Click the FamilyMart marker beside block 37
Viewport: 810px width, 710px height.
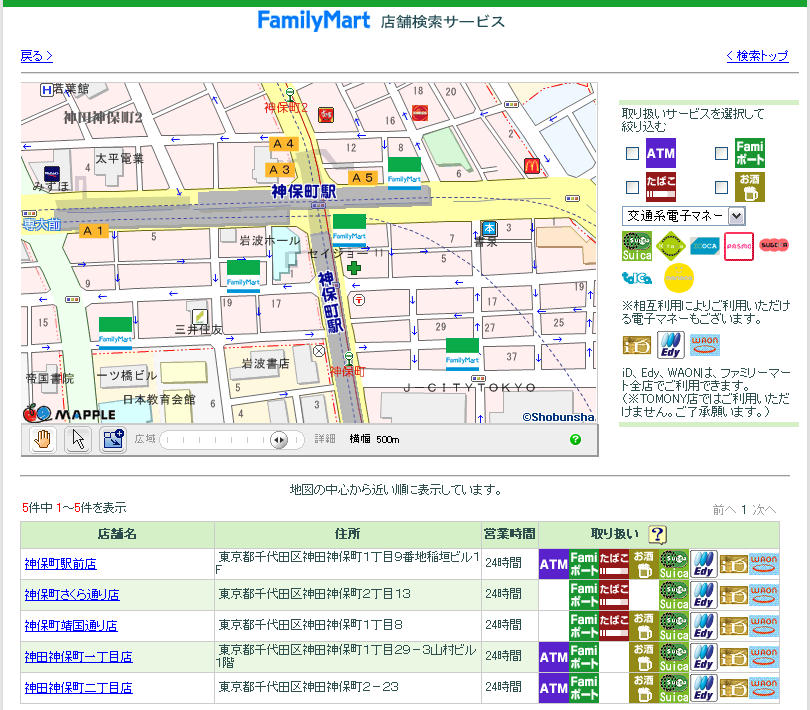tap(462, 354)
